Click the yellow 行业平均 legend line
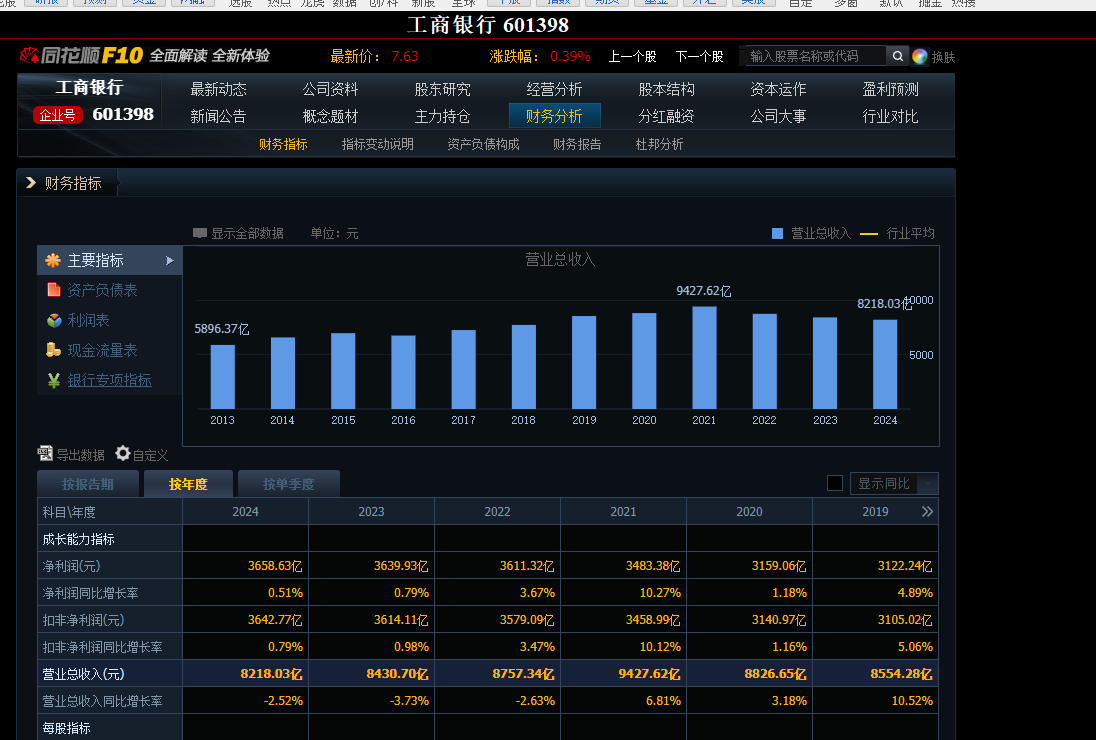 (869, 234)
